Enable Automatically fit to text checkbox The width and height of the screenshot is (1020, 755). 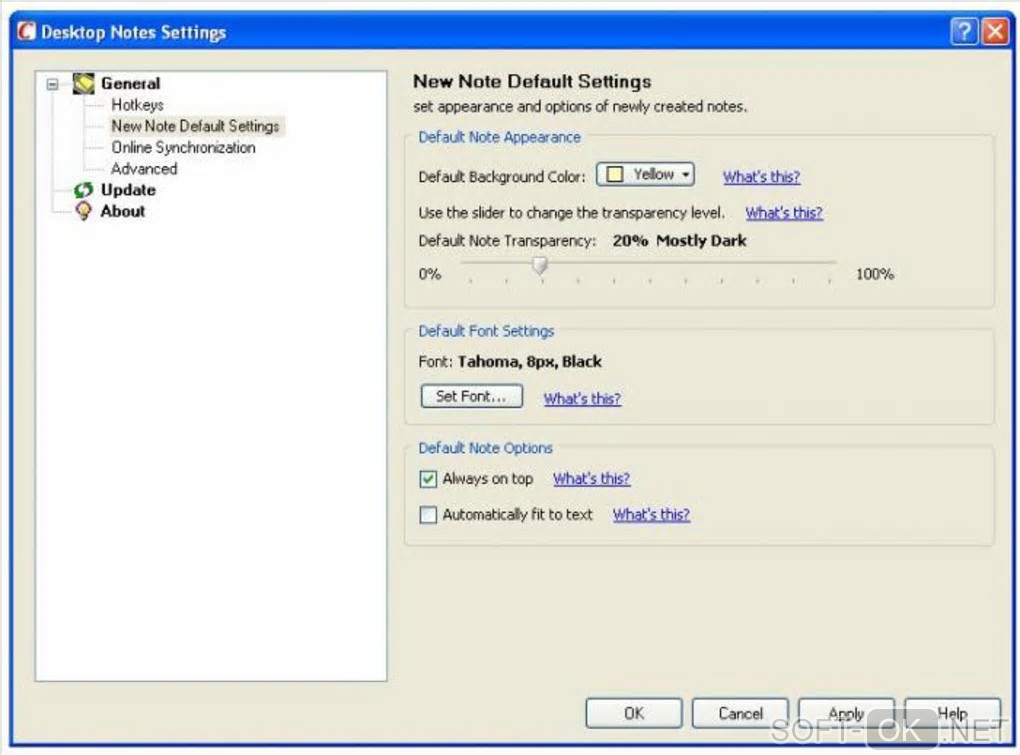[429, 516]
